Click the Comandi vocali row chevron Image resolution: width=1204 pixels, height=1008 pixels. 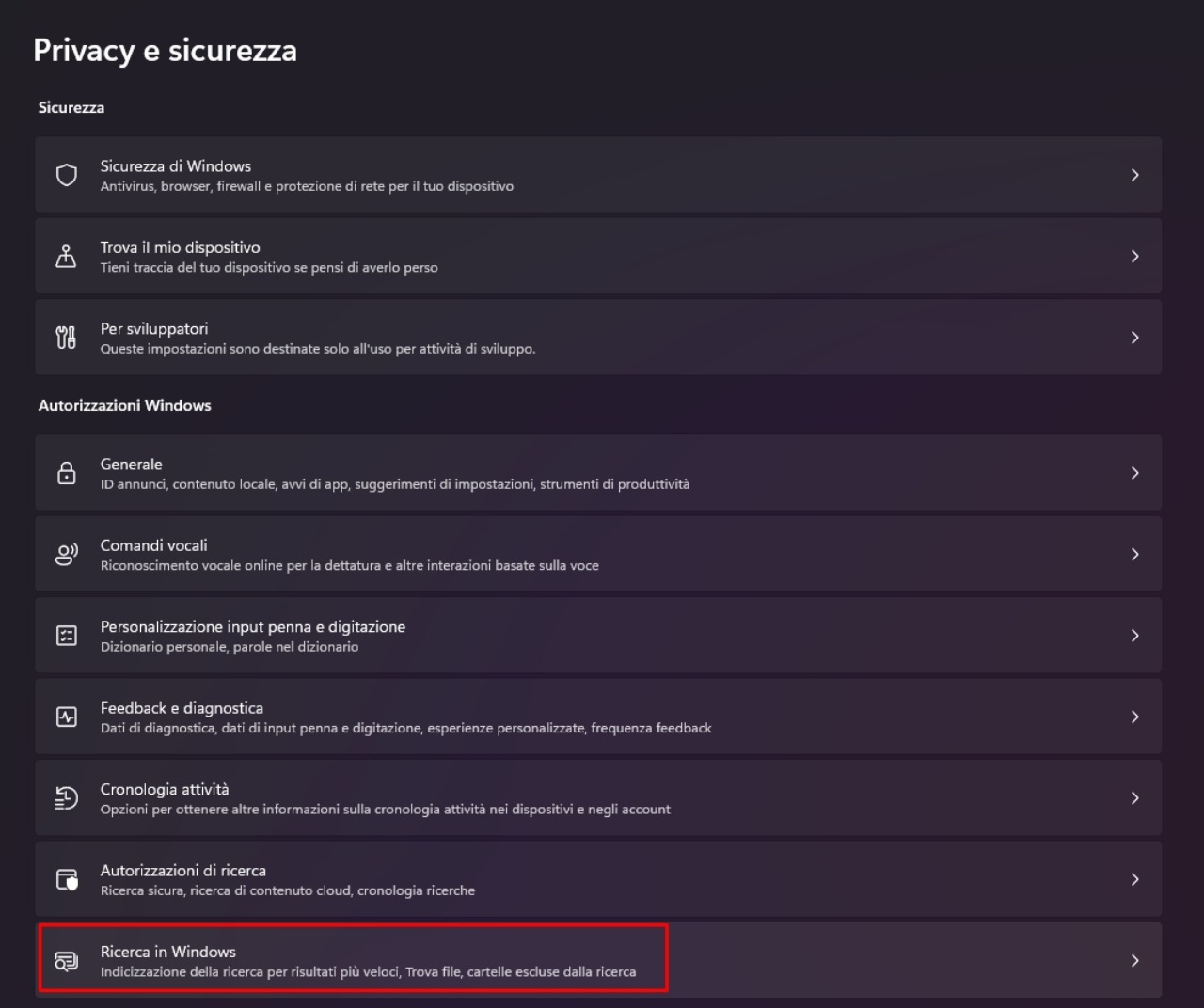tap(1135, 554)
